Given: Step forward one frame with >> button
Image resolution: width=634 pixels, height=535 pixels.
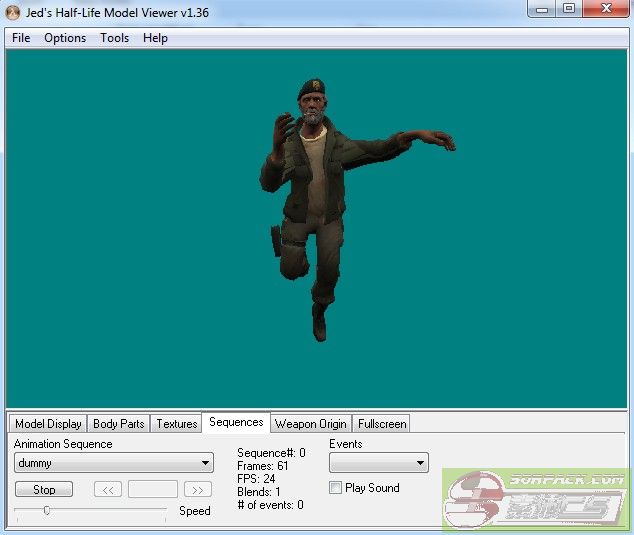Looking at the screenshot, I should pyautogui.click(x=198, y=490).
